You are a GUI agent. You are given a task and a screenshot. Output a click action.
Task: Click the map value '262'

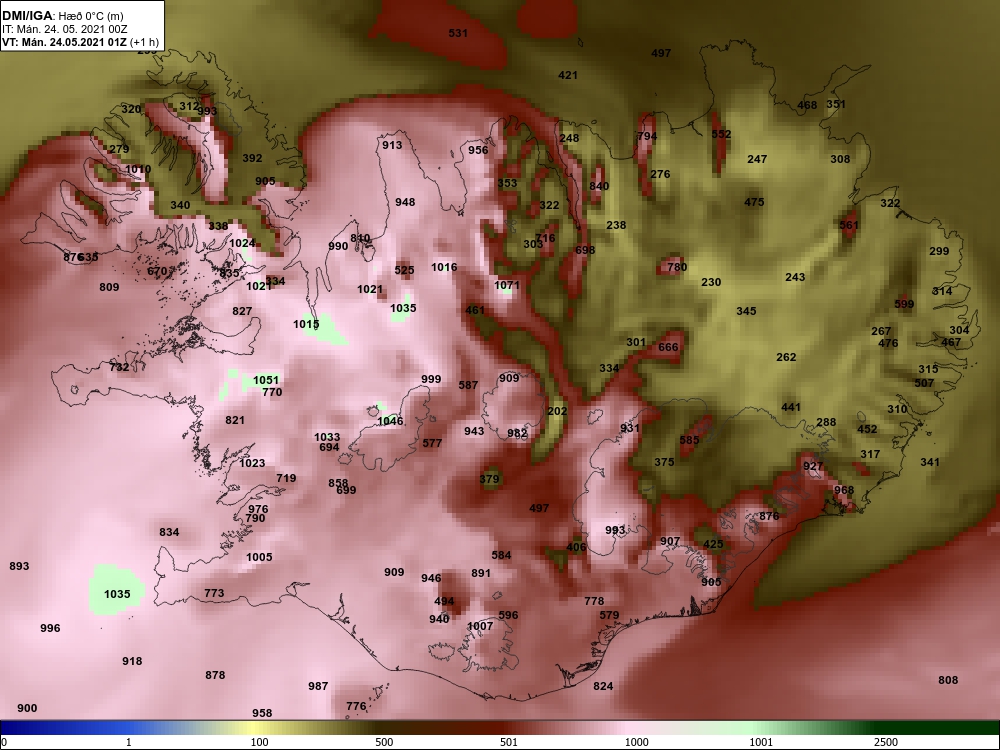[786, 358]
